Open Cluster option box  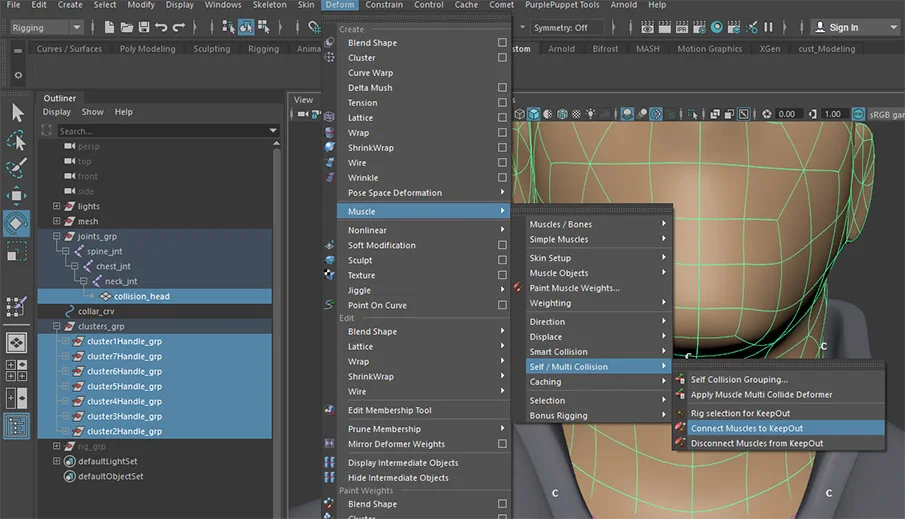[x=502, y=58]
